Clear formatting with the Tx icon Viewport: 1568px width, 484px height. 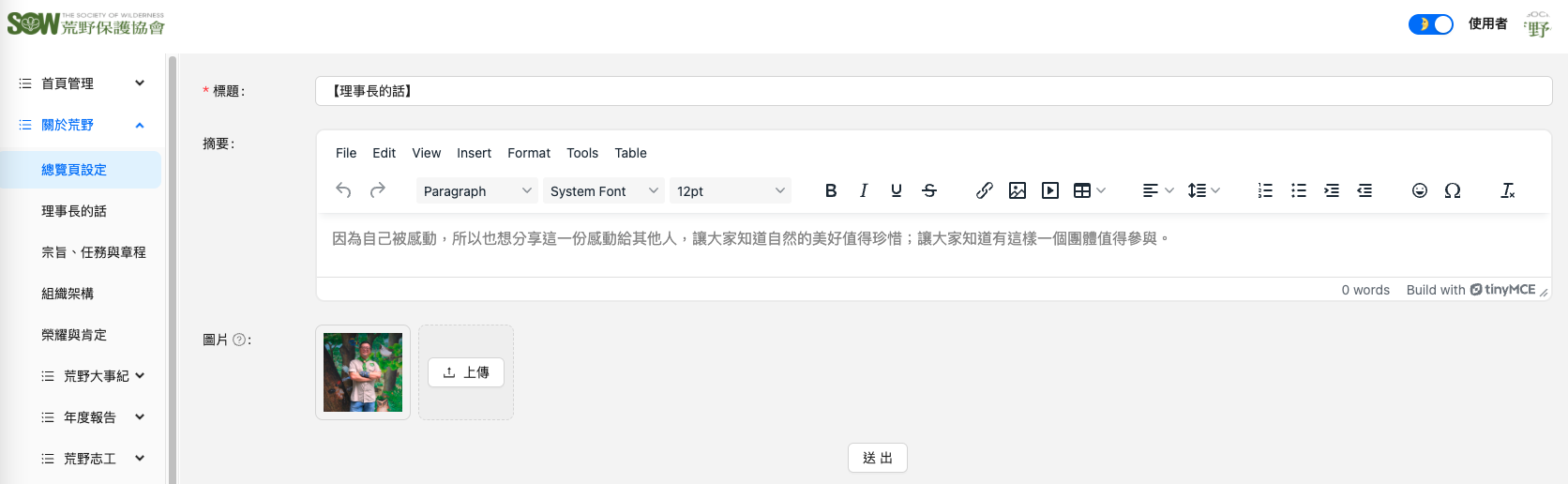1508,190
